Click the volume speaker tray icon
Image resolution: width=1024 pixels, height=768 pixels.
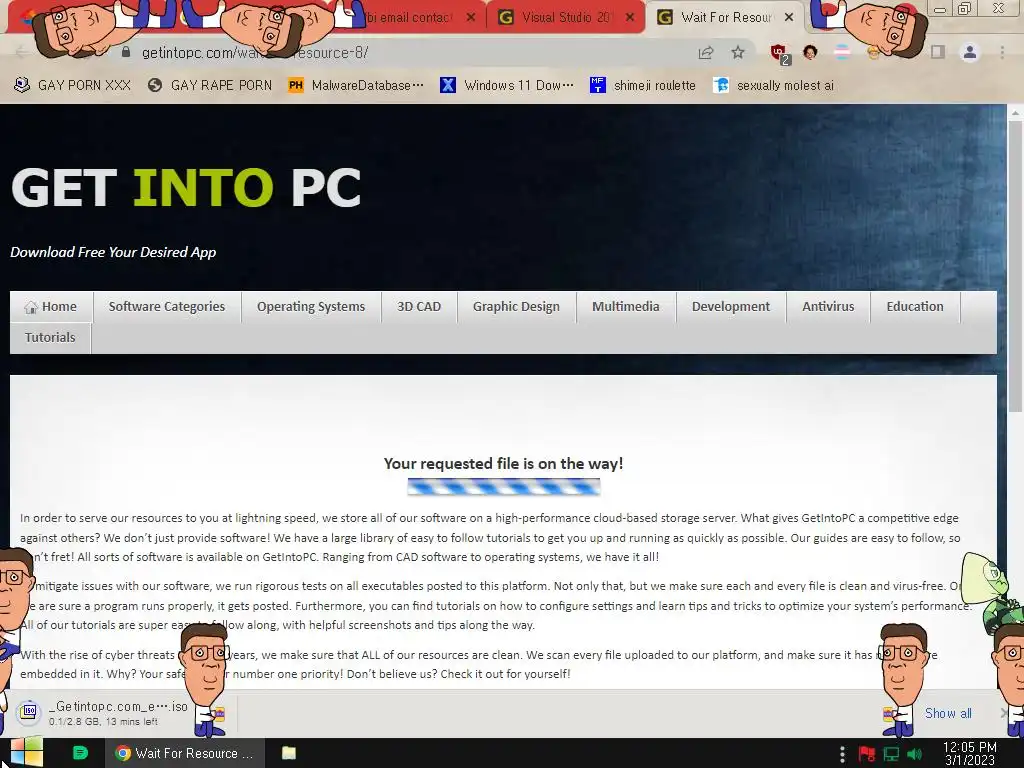point(915,754)
